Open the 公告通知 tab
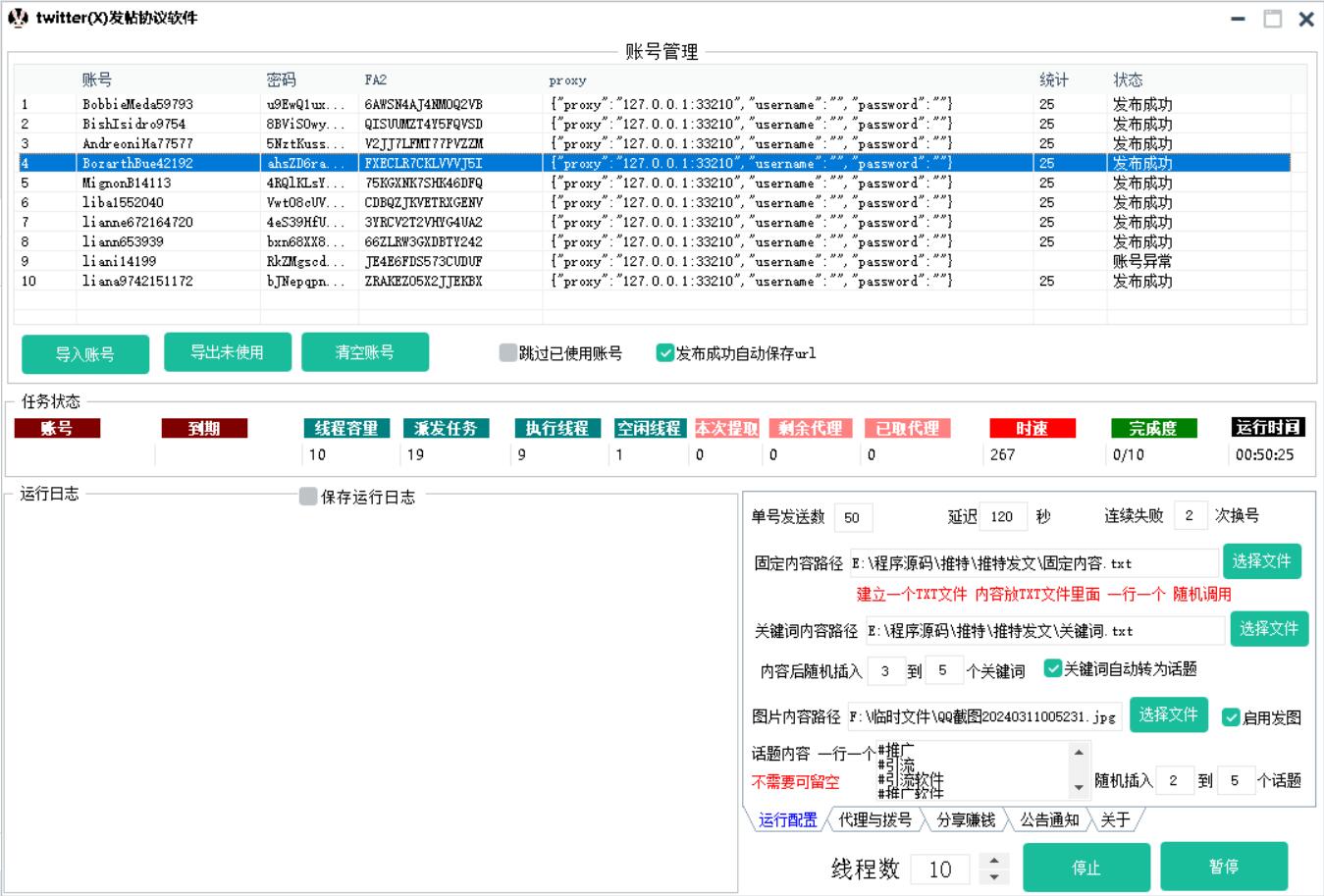 [x=1049, y=819]
